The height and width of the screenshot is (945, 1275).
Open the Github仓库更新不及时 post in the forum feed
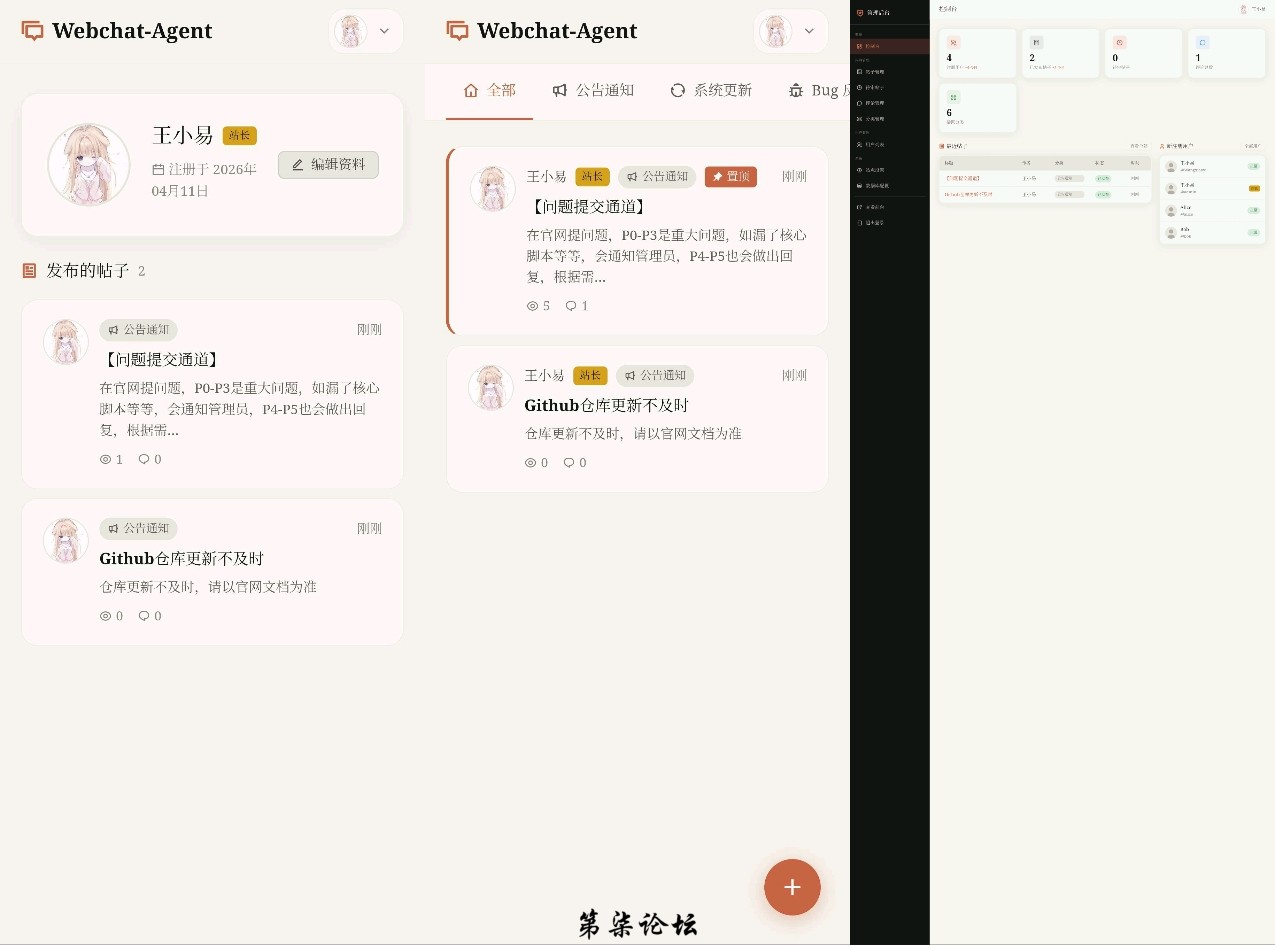click(x=606, y=405)
